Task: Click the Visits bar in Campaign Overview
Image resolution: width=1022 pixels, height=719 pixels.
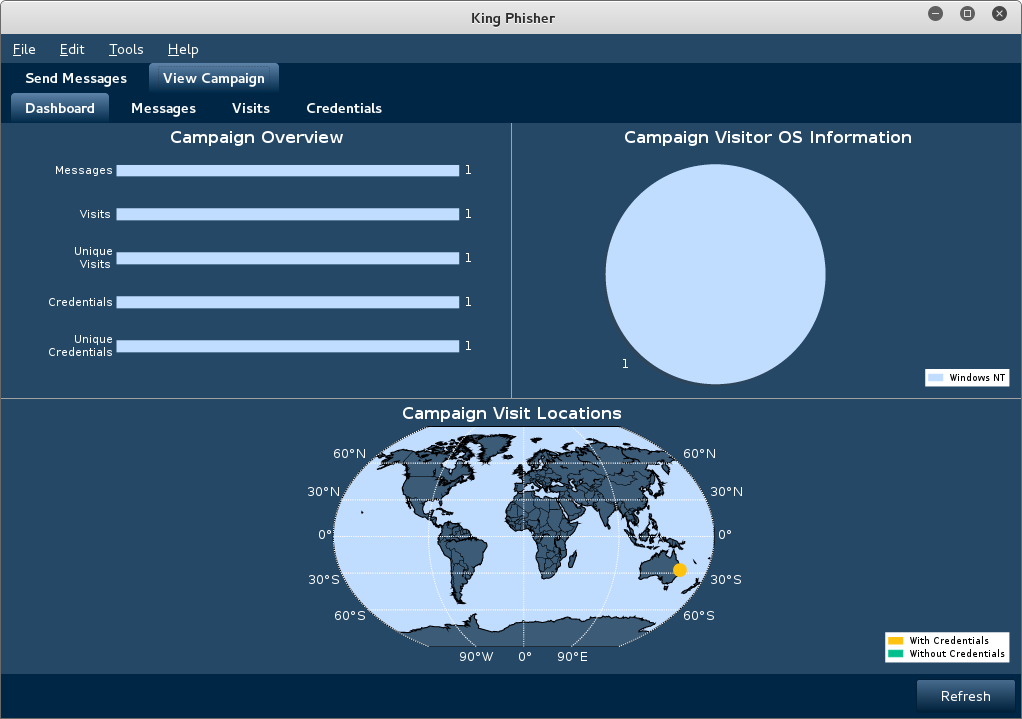Action: (x=287, y=214)
